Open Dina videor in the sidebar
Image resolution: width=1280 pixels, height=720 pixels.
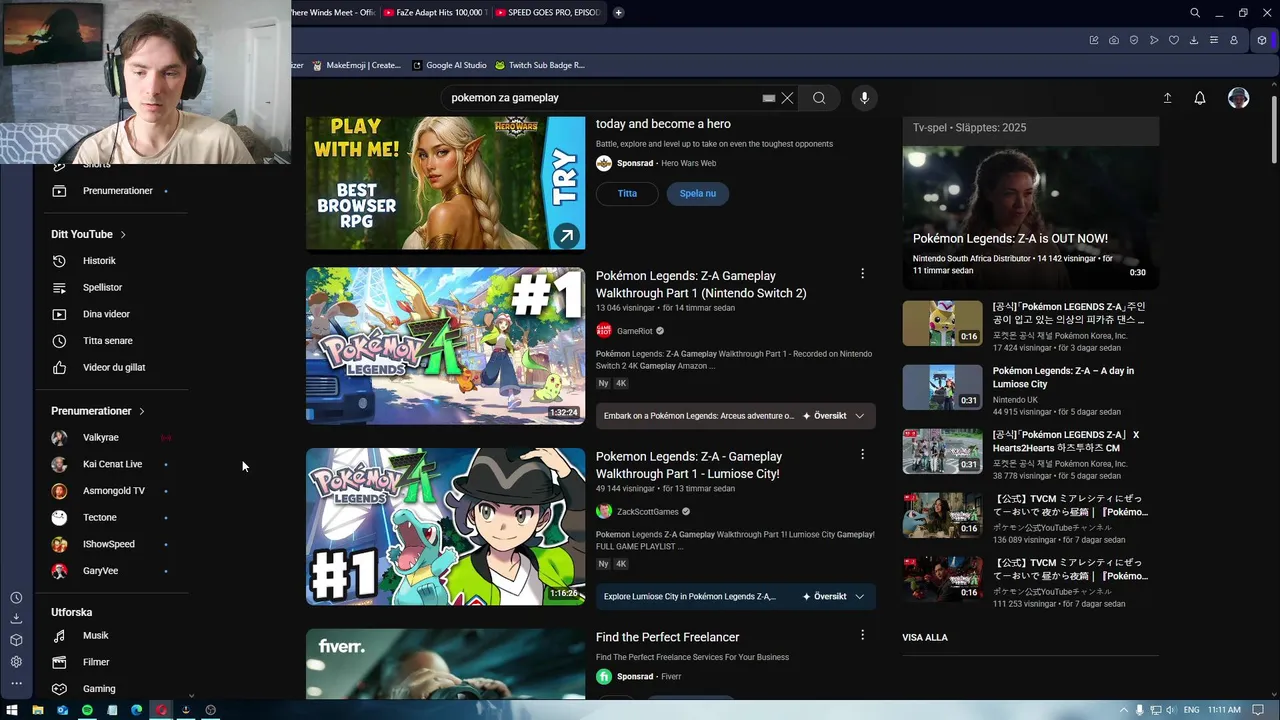112,314
